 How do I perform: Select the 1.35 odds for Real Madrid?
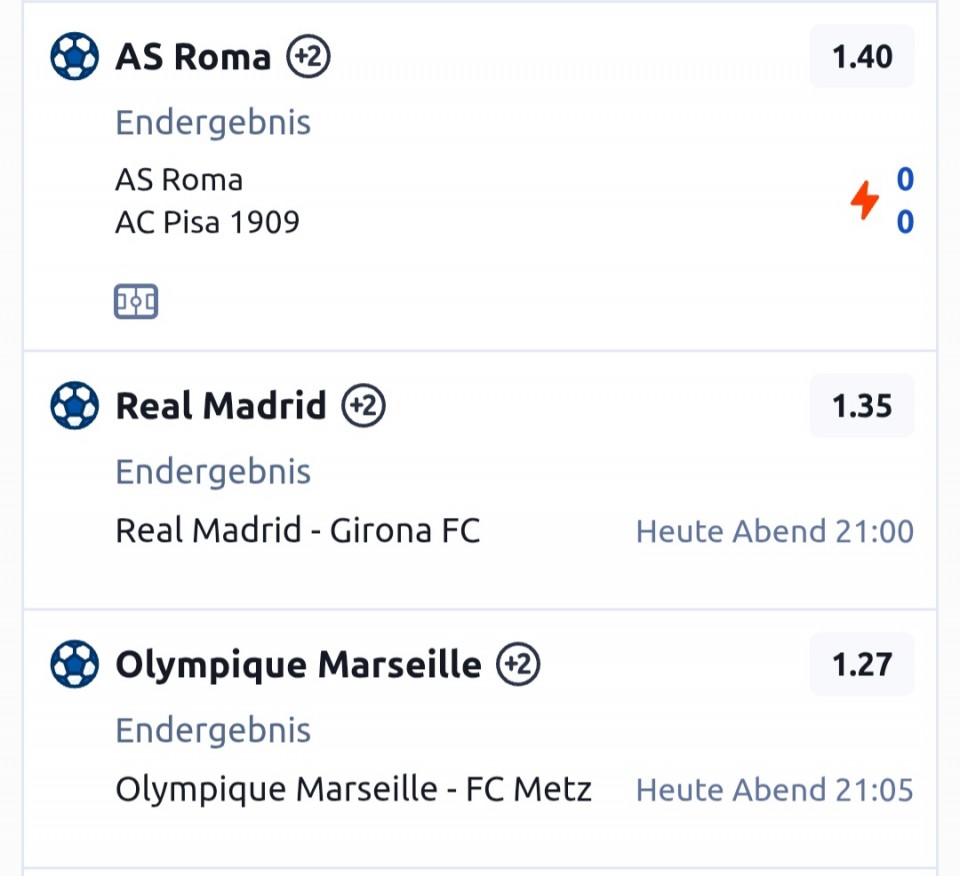pyautogui.click(x=862, y=406)
